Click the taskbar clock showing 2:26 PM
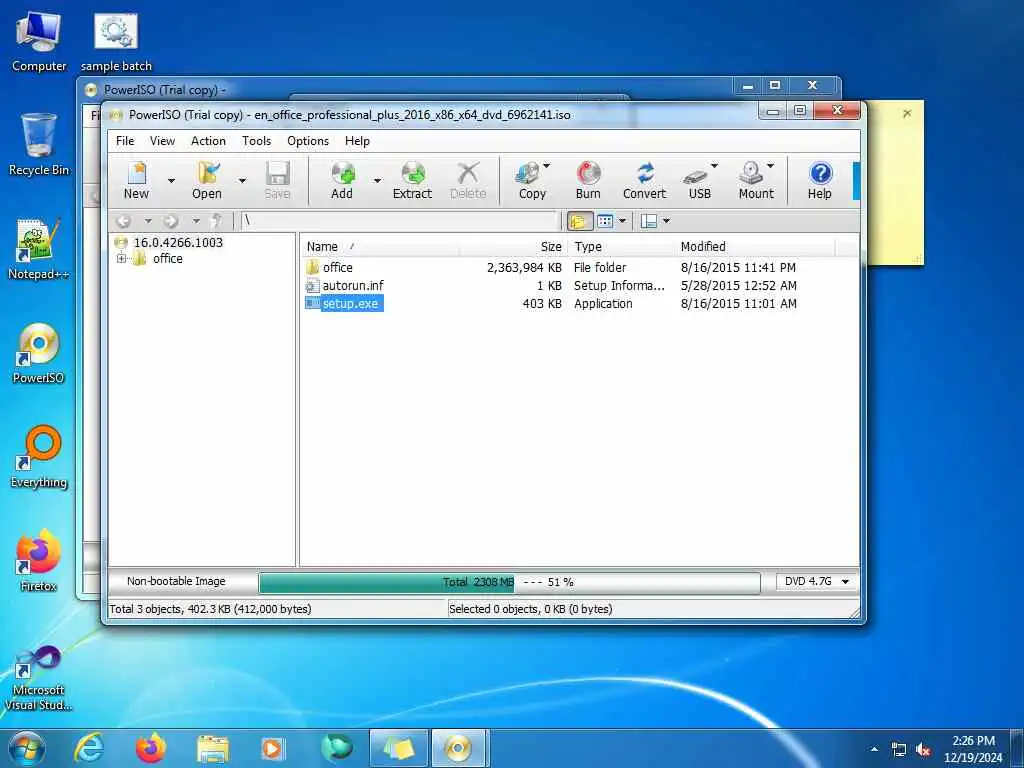This screenshot has height=768, width=1024. [x=973, y=749]
